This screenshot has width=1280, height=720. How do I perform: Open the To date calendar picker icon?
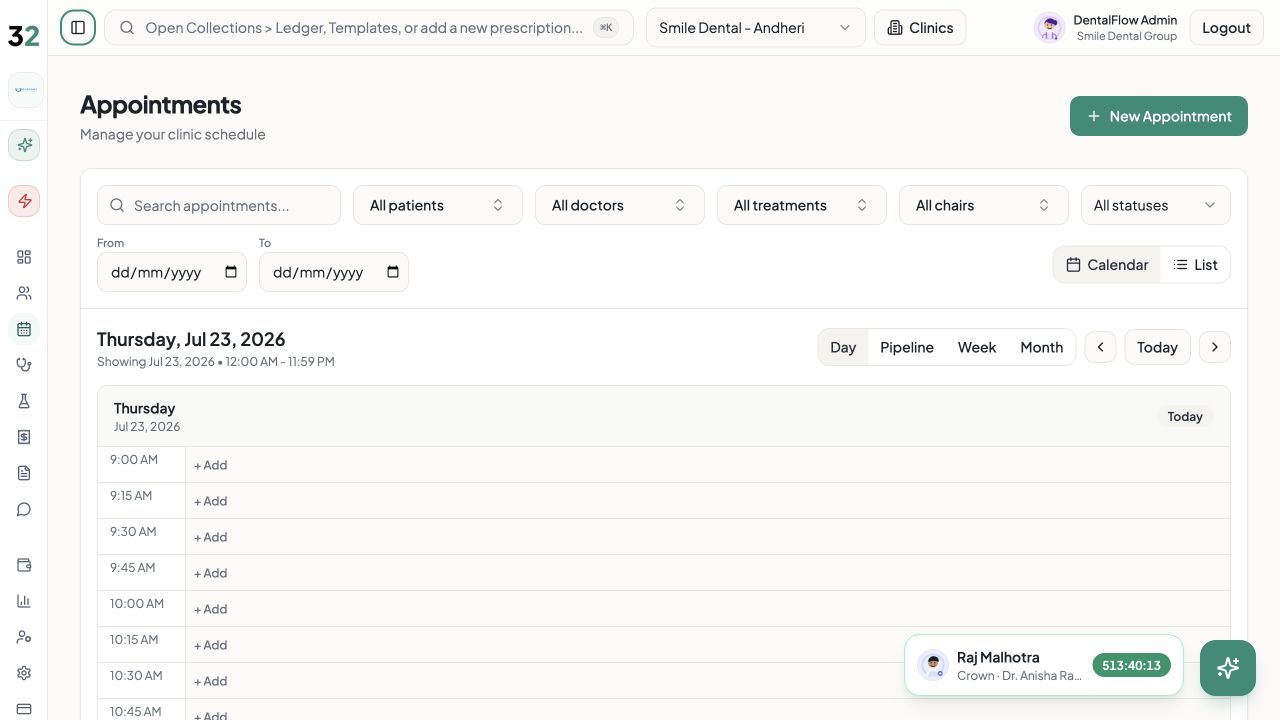tap(393, 272)
